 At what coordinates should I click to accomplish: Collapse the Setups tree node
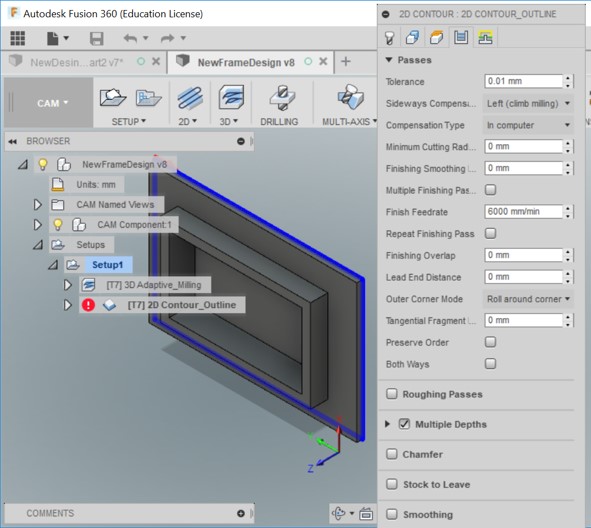click(38, 245)
